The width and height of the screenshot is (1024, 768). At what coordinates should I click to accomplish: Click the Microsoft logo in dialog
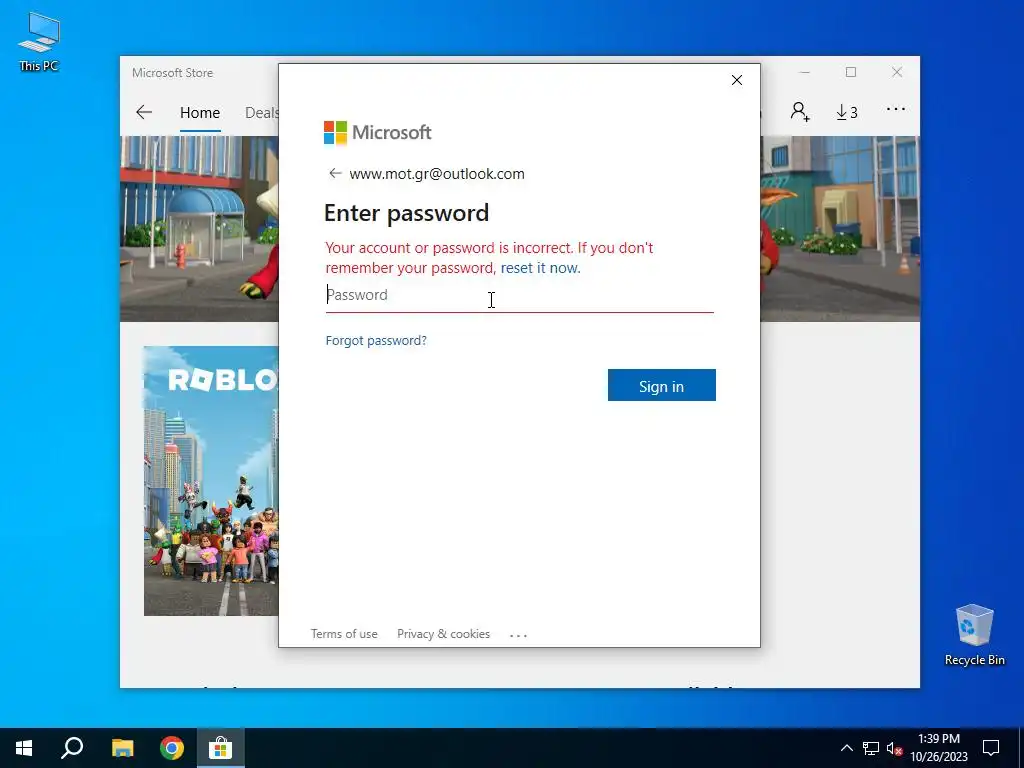(x=377, y=133)
